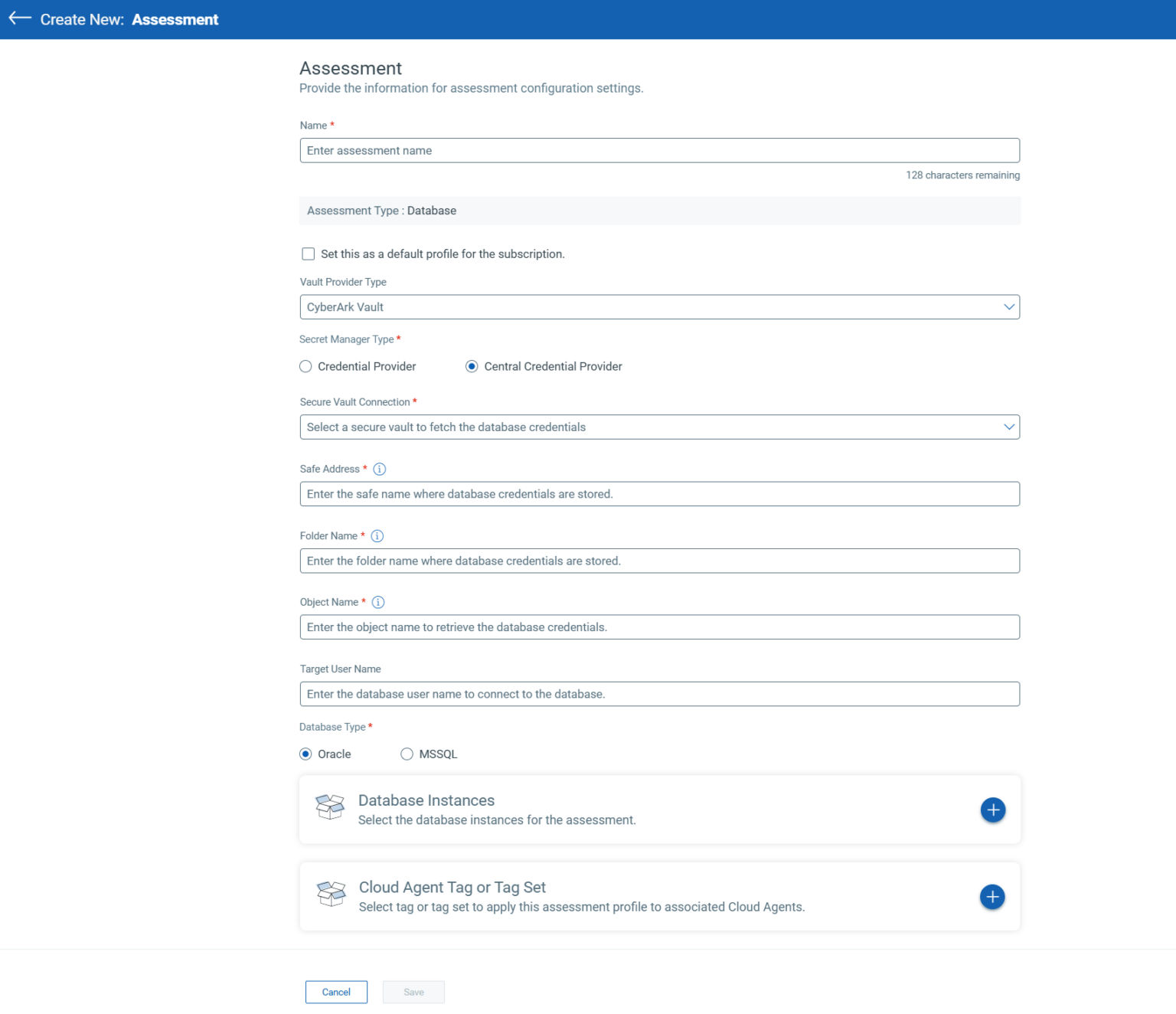Open the Safe Address info tooltip icon
Image resolution: width=1176 pixels, height=1014 pixels.
[x=379, y=469]
